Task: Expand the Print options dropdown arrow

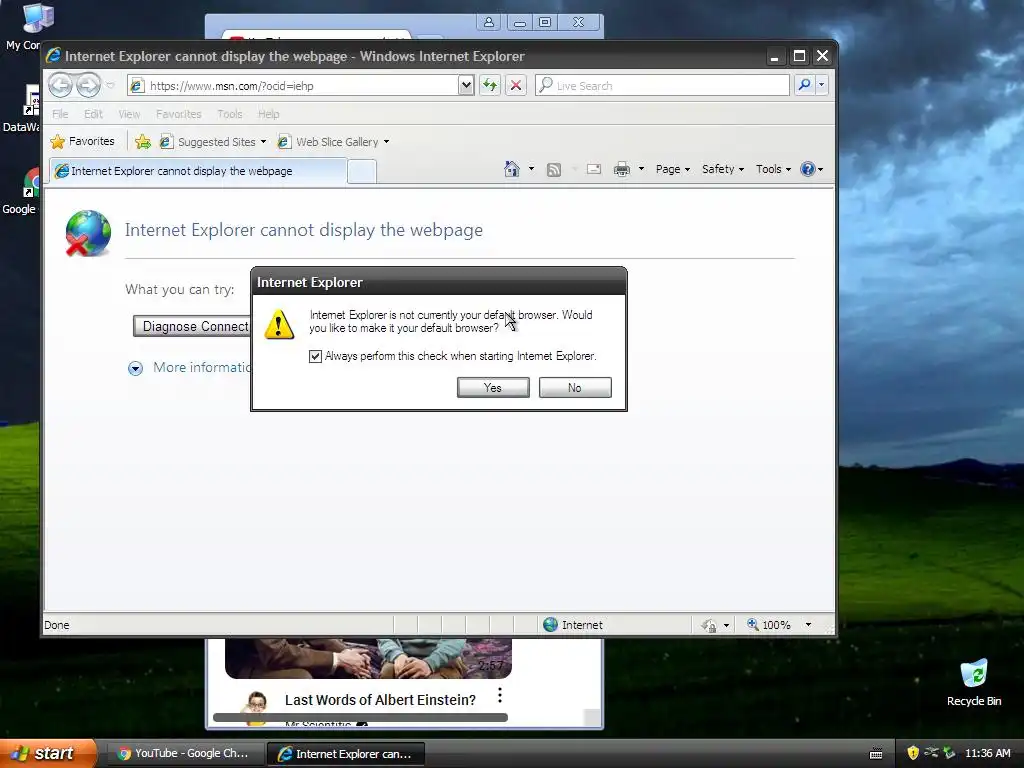Action: [x=641, y=169]
